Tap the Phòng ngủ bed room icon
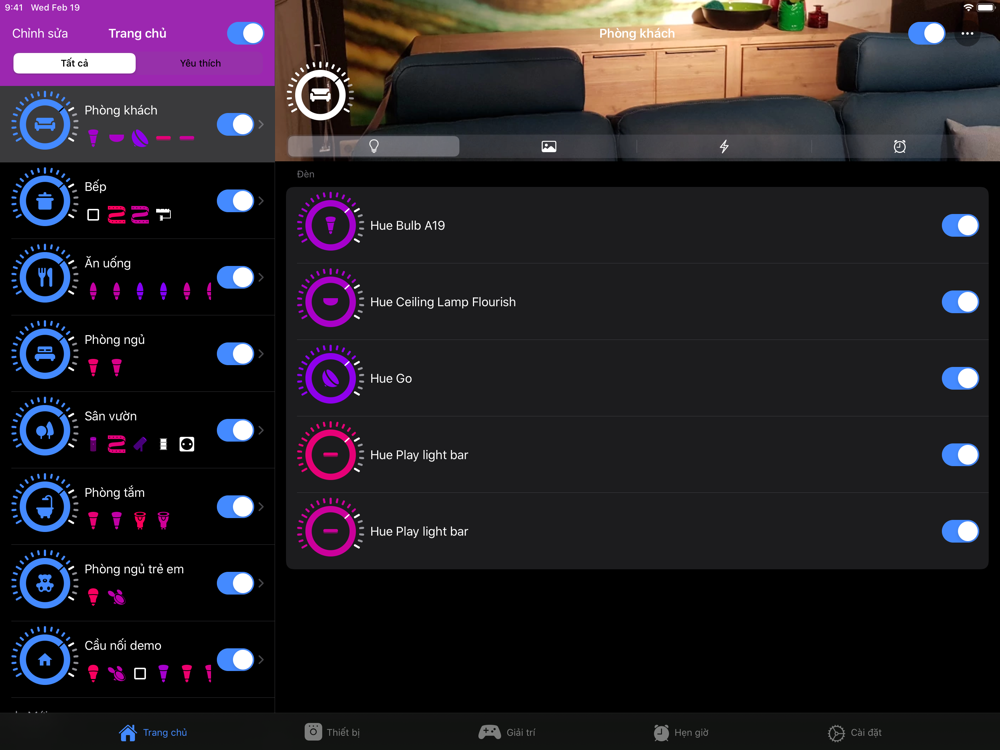 [45, 353]
